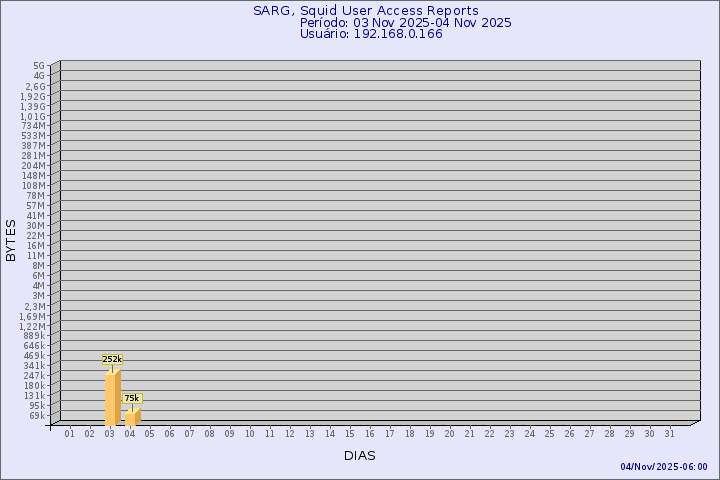This screenshot has height=480, width=720.
Task: Click the orange bar for day 04
Action: point(132,417)
